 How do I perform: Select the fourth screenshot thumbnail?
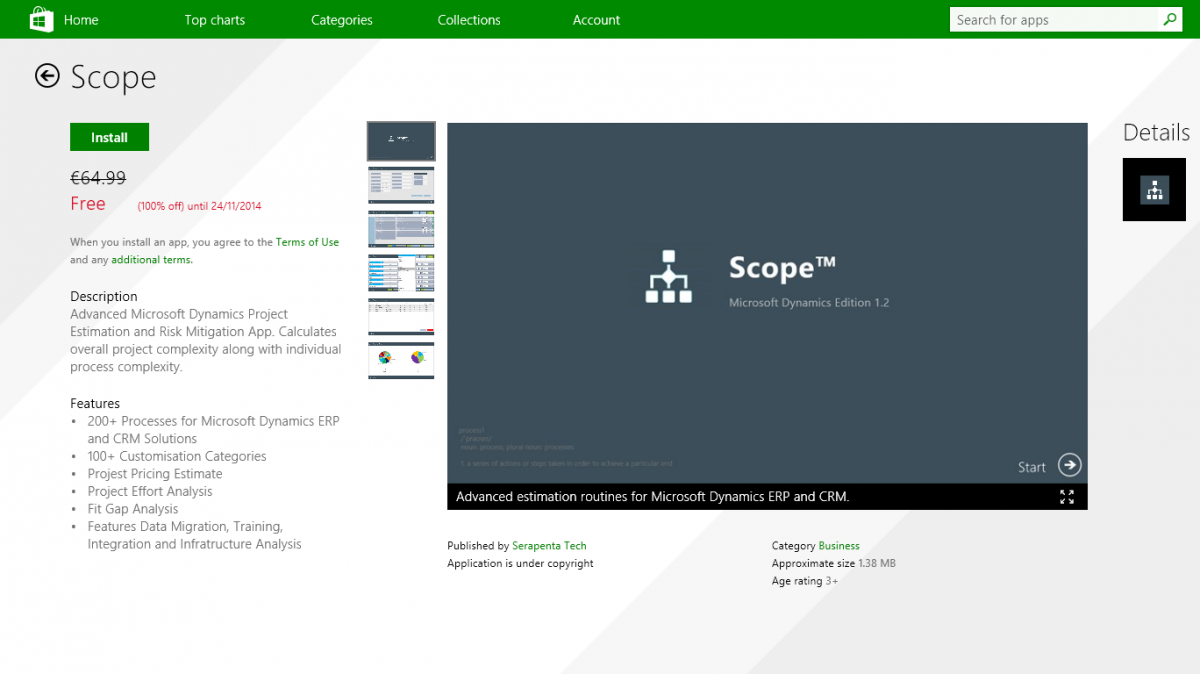coord(401,272)
